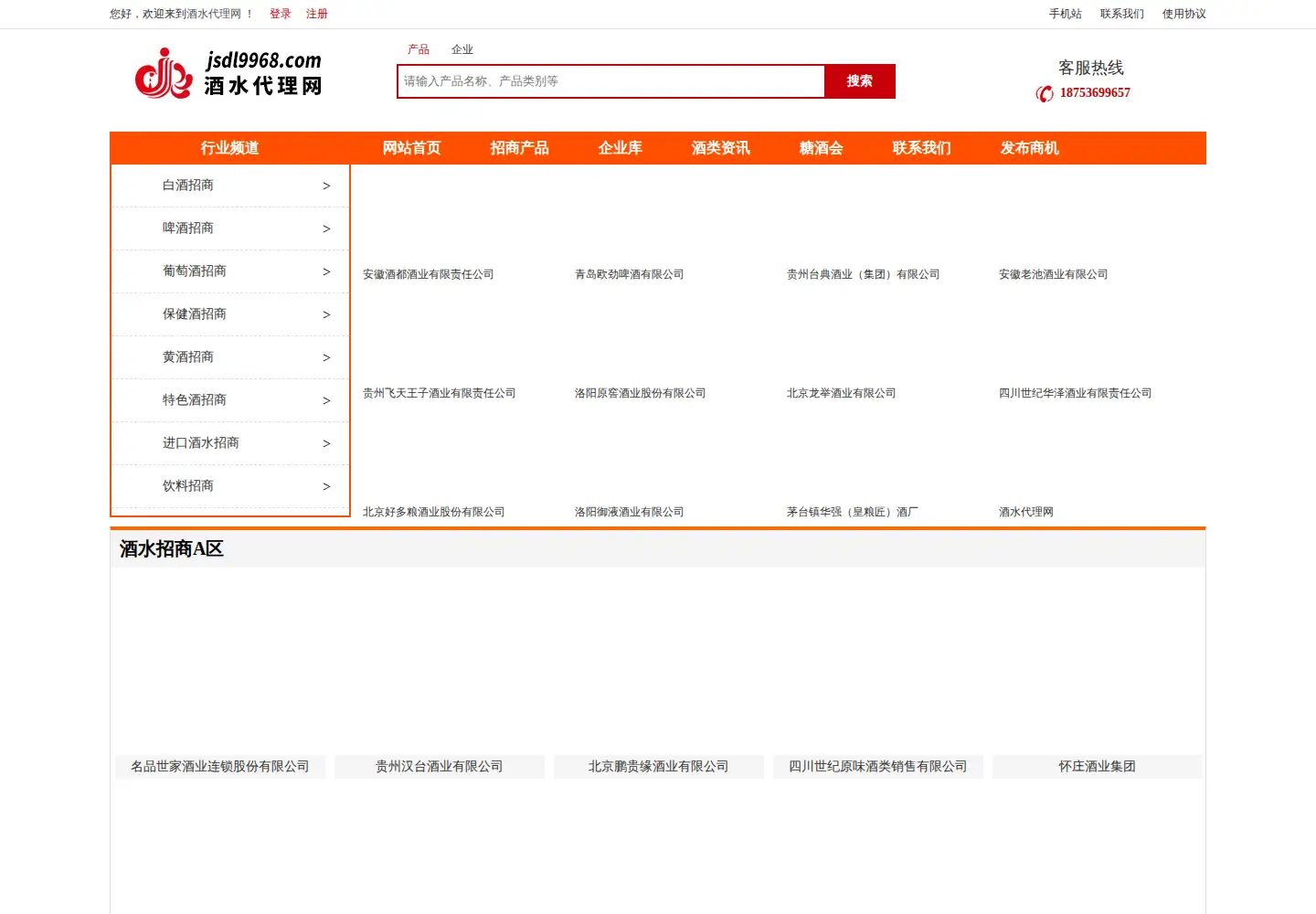Open 联系我们 link in top bar
The image size is (1316, 914).
pos(1122,14)
